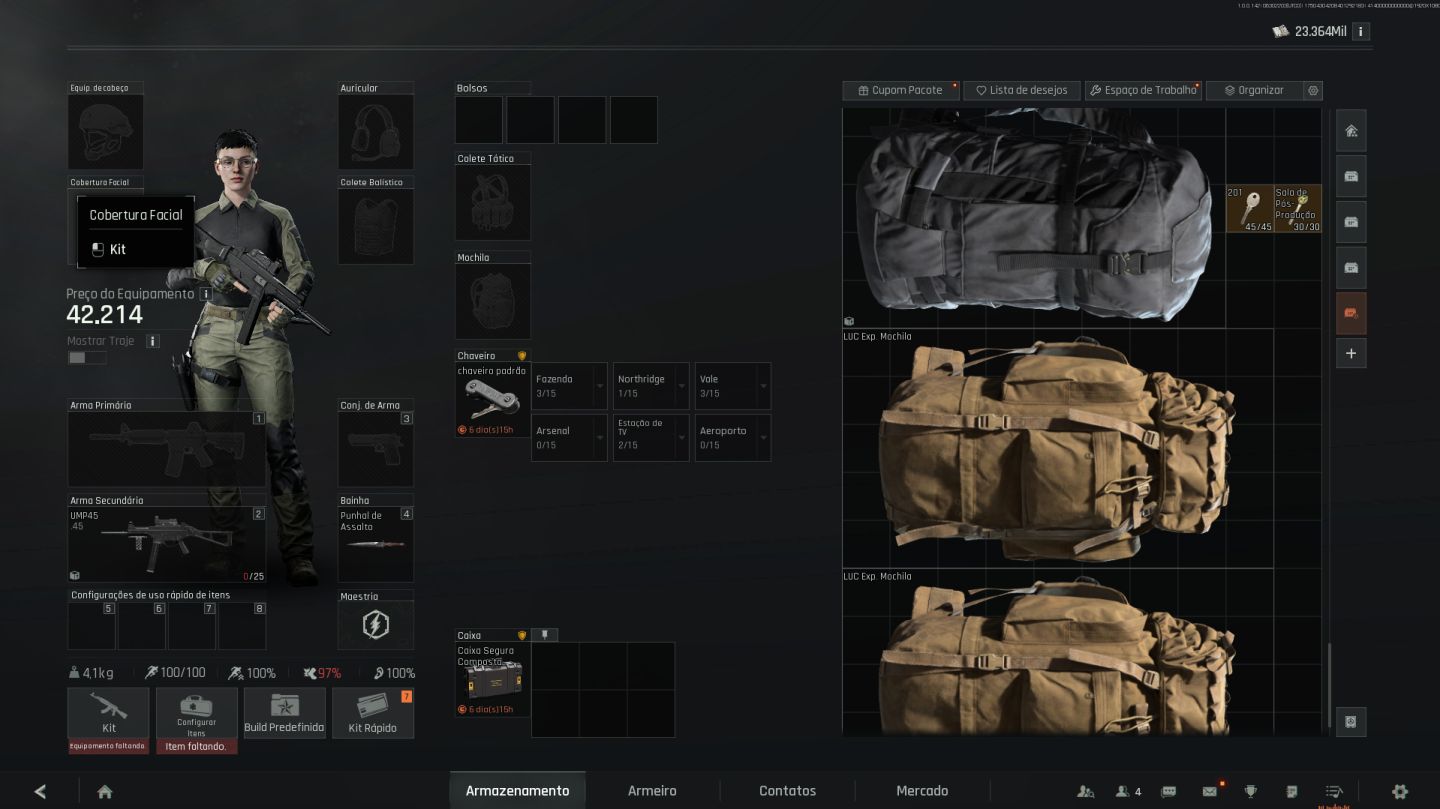Select the UMP45 secondary weapon slot

tap(167, 545)
